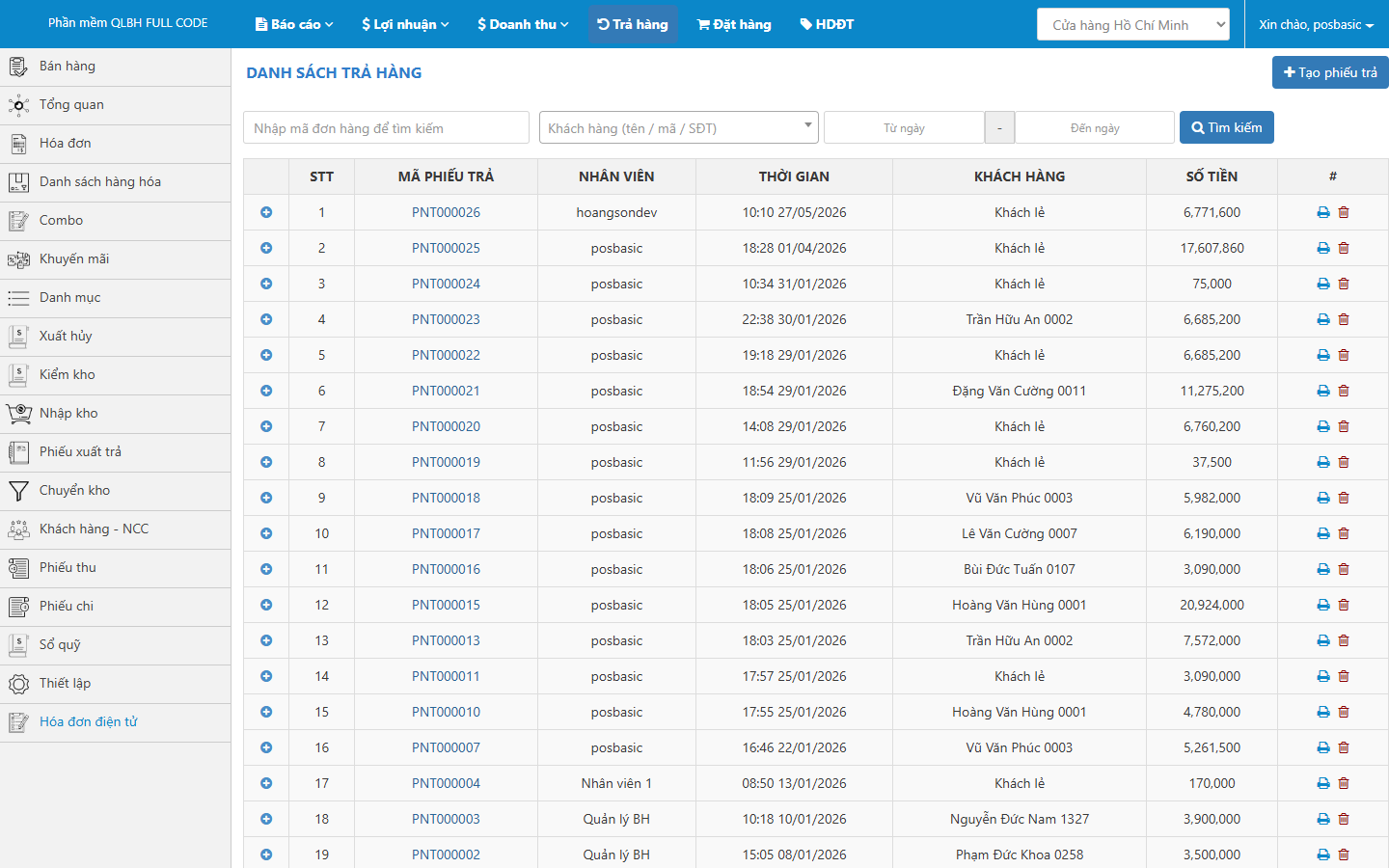Open the Bán hàng sidebar icon
1389x868 pixels.
pyautogui.click(x=18, y=67)
